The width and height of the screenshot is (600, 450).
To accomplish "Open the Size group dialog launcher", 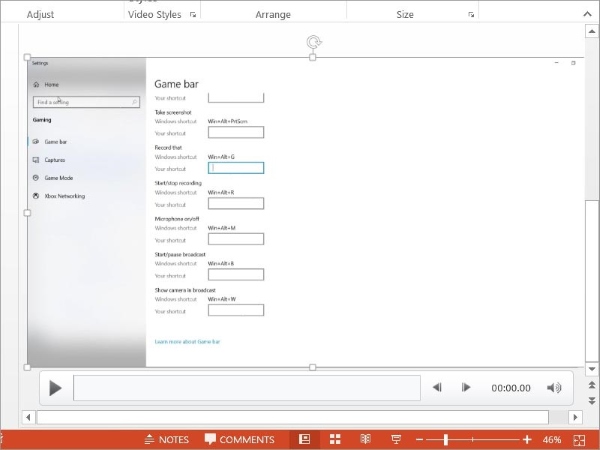I will click(471, 15).
